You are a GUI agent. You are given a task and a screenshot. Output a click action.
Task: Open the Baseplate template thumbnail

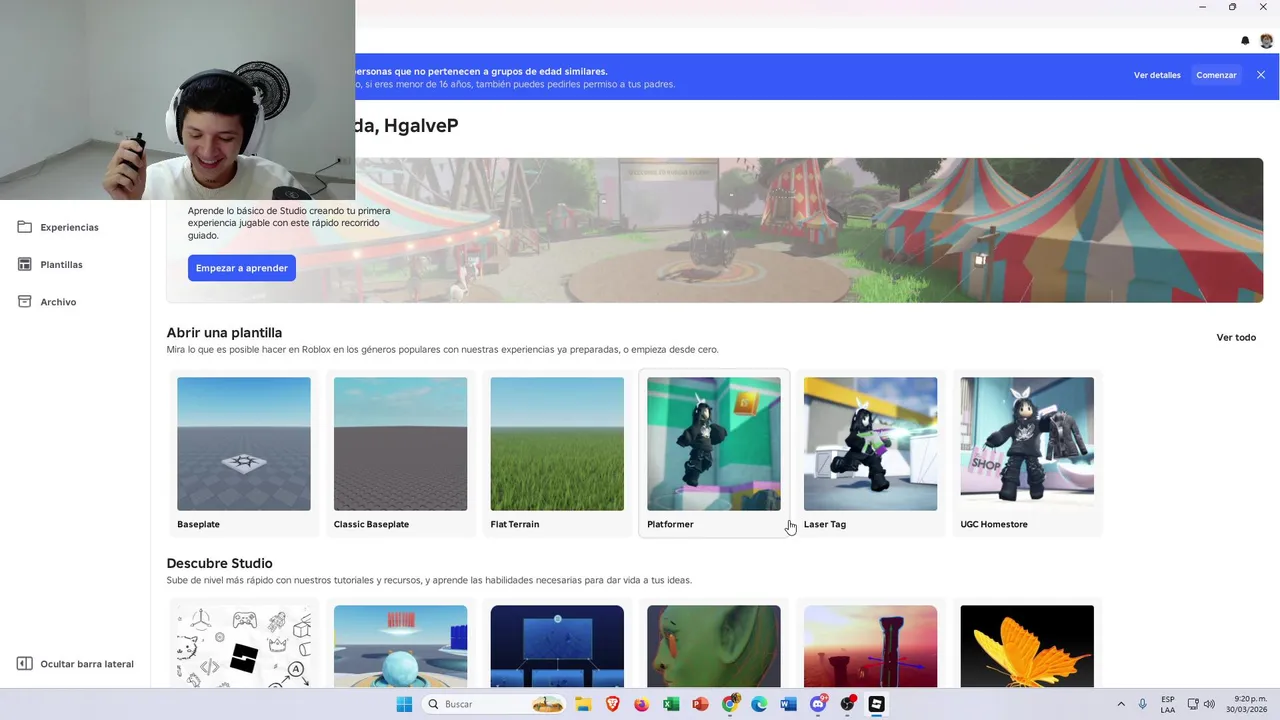(244, 444)
